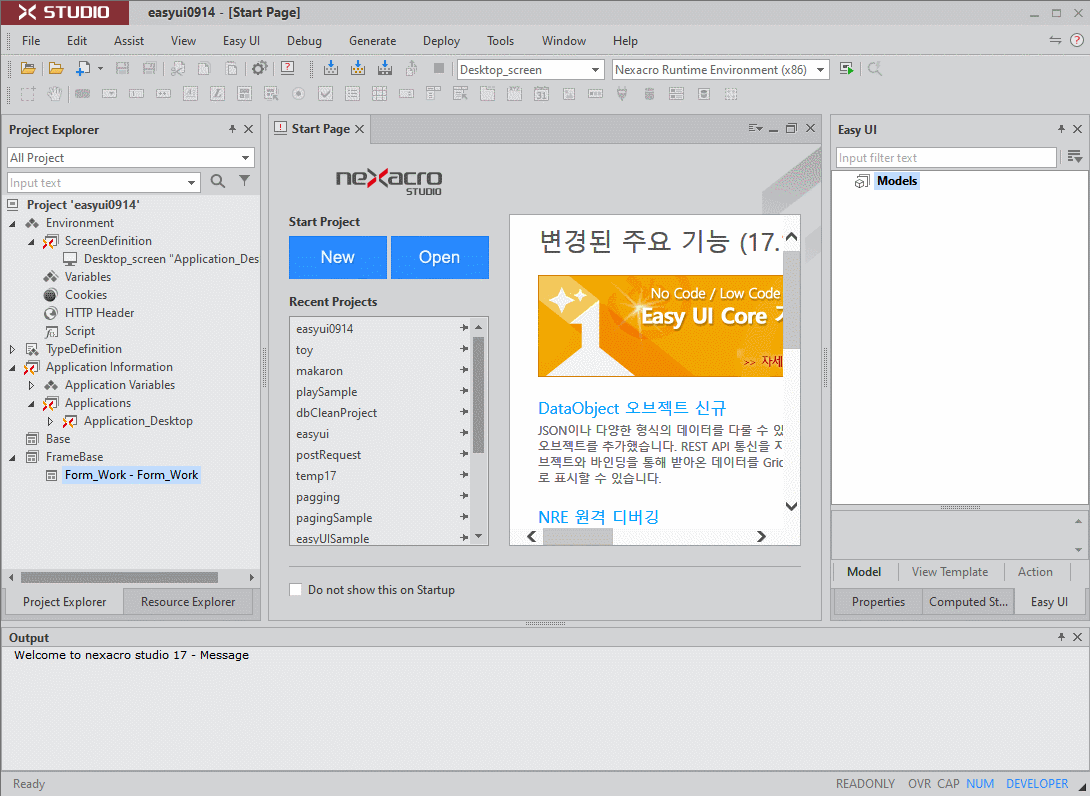This screenshot has width=1090, height=796.
Task: Check Do not show this on Startup
Action: pyautogui.click(x=295, y=590)
